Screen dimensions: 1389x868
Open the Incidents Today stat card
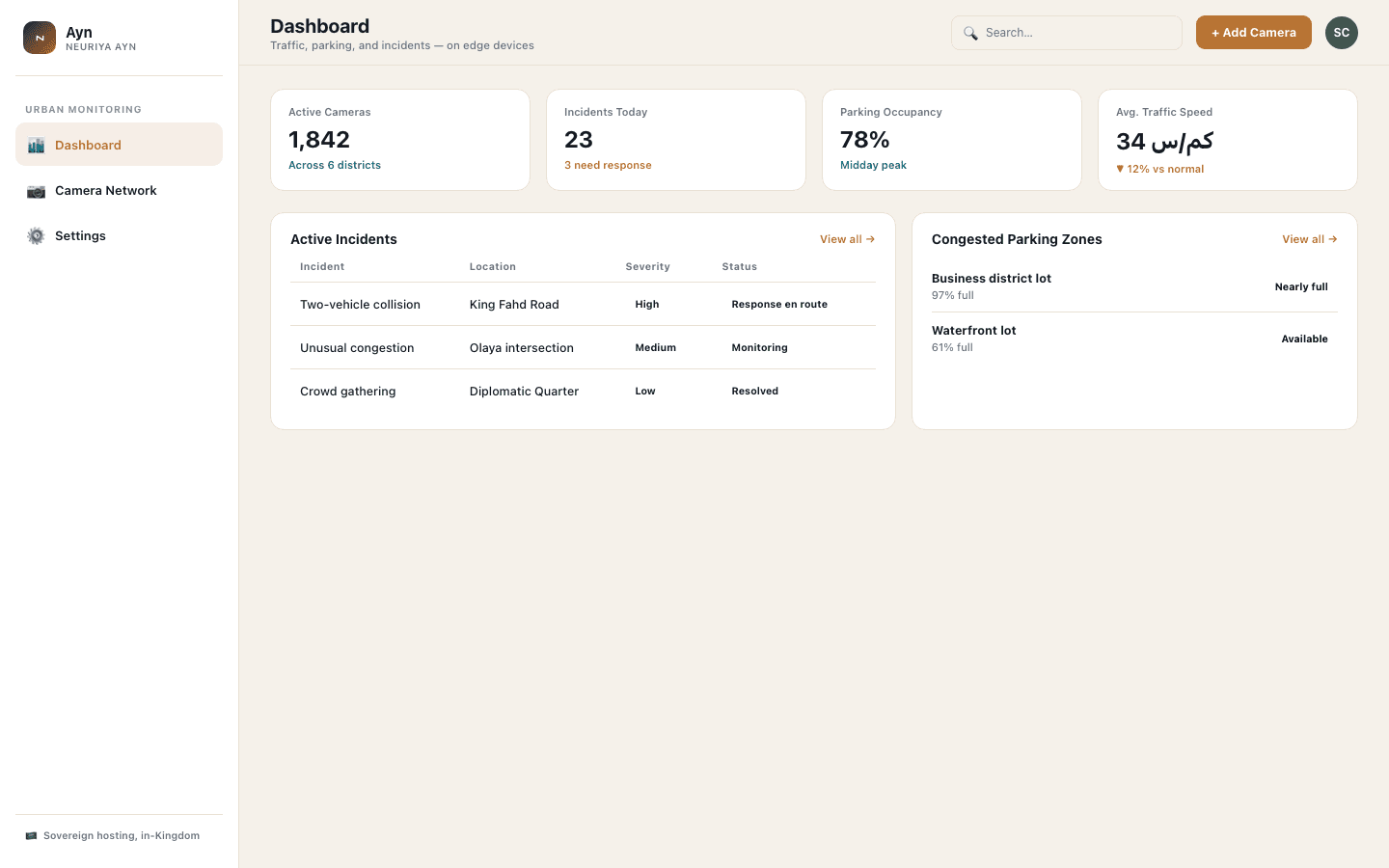point(676,140)
